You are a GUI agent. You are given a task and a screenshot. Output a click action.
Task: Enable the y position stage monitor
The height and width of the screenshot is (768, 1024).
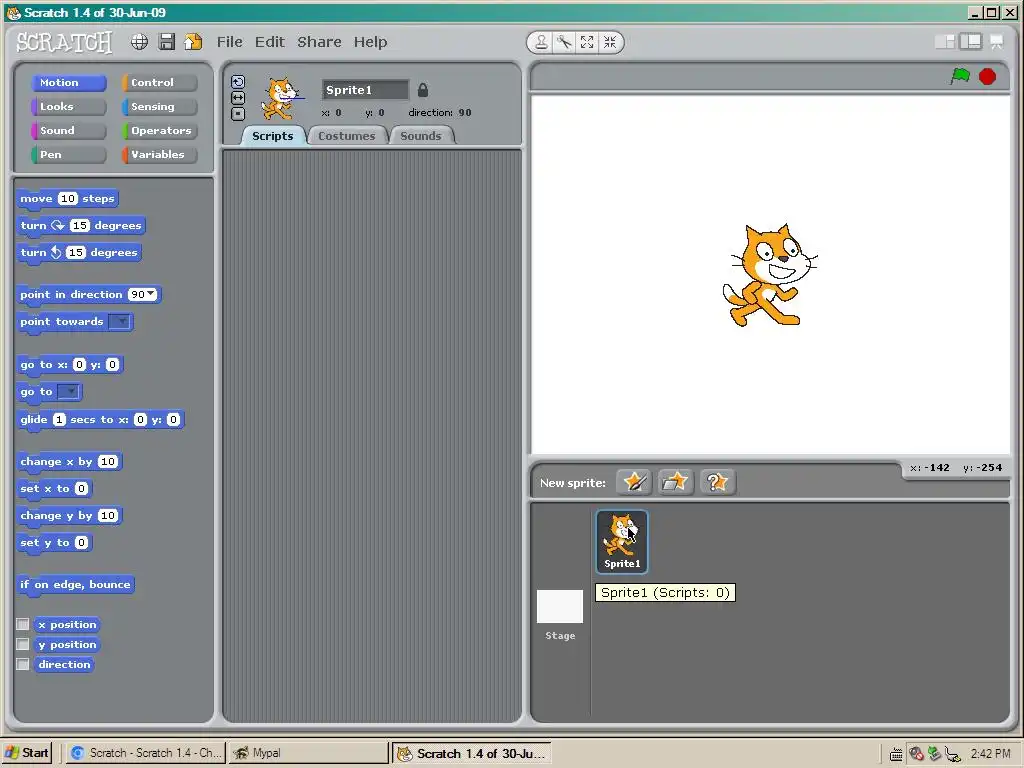point(23,645)
